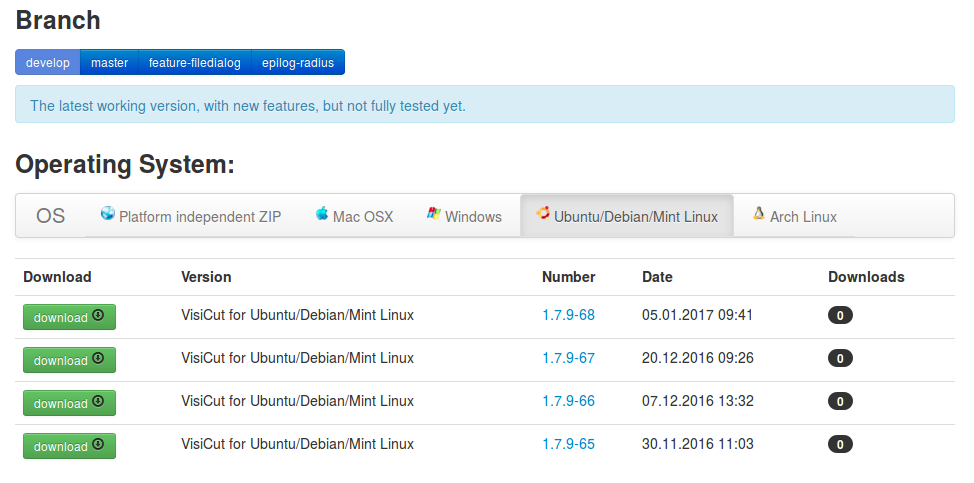Open the Platform independent ZIP tab
This screenshot has width=974, height=483.
click(191, 216)
